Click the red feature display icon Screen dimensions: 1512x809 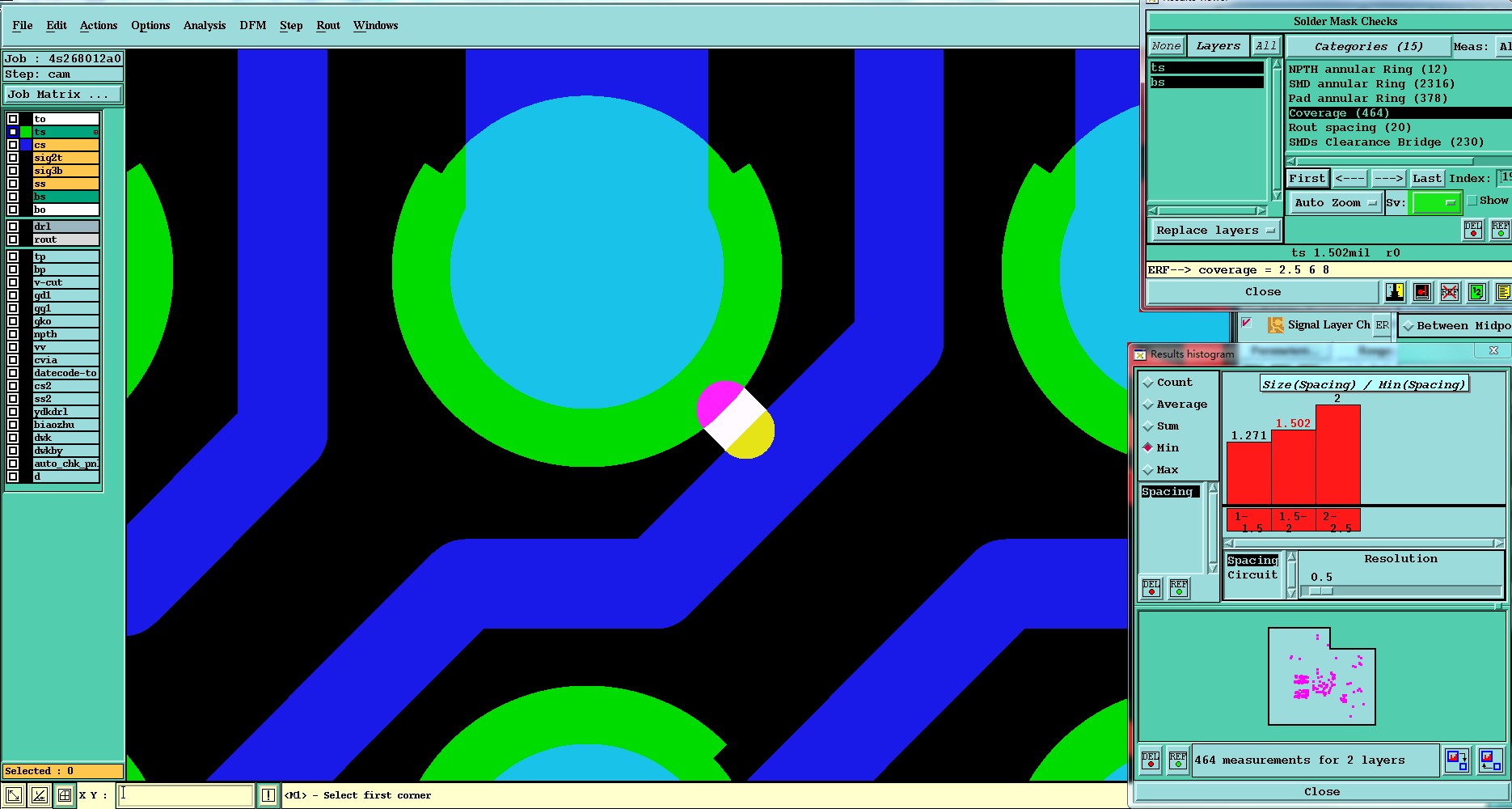click(1422, 292)
